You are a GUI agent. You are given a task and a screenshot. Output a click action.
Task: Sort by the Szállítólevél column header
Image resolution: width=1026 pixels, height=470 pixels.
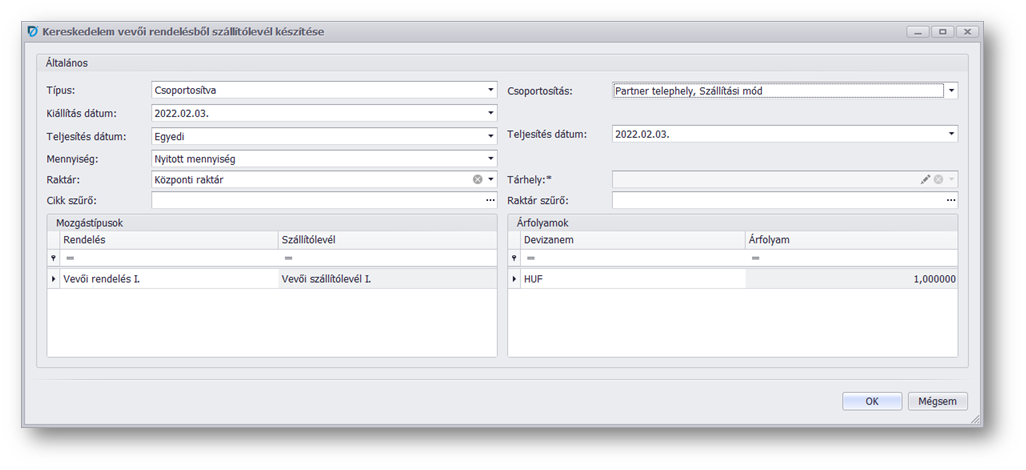point(386,240)
